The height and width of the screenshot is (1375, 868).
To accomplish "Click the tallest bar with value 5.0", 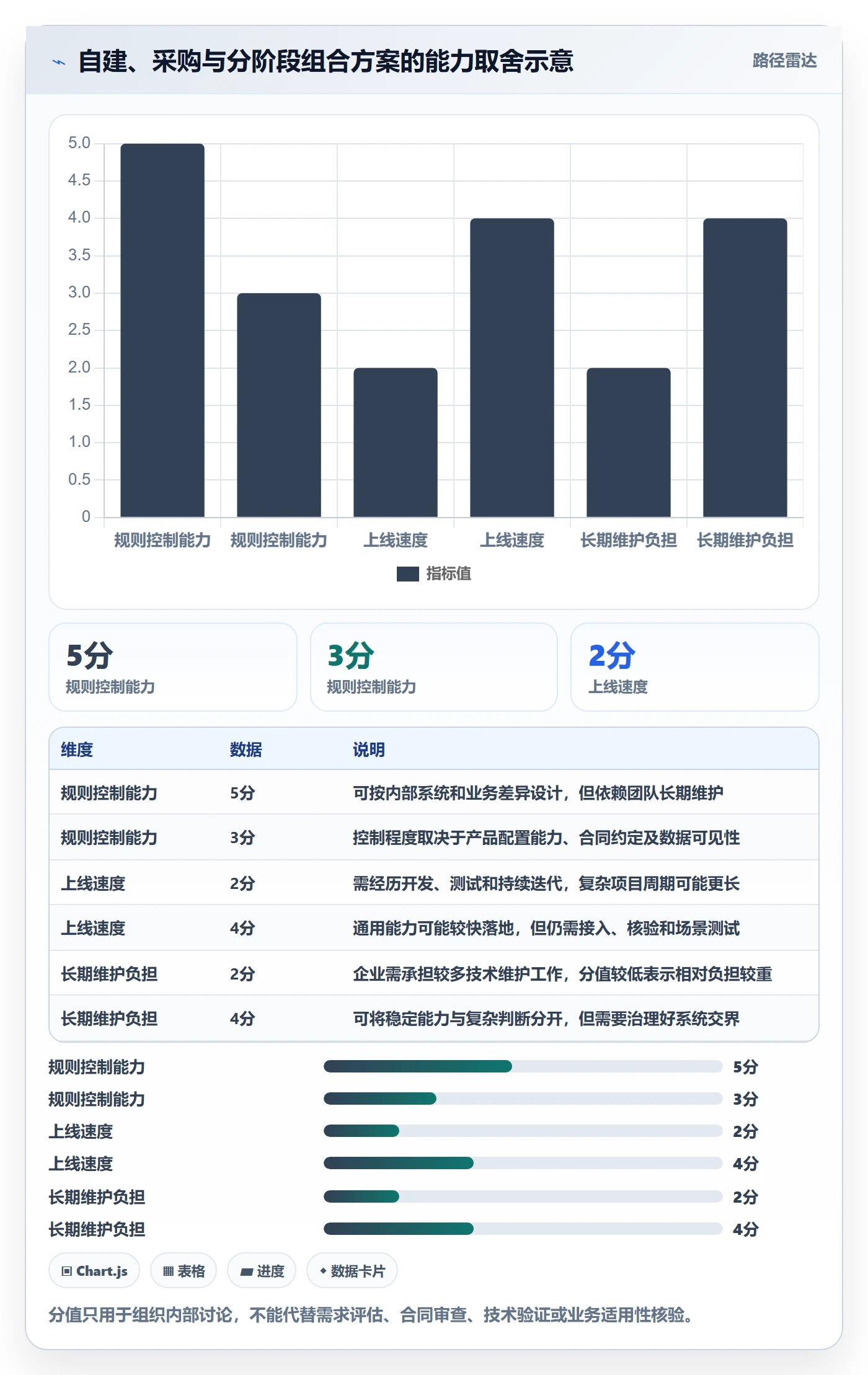I will 162,330.
